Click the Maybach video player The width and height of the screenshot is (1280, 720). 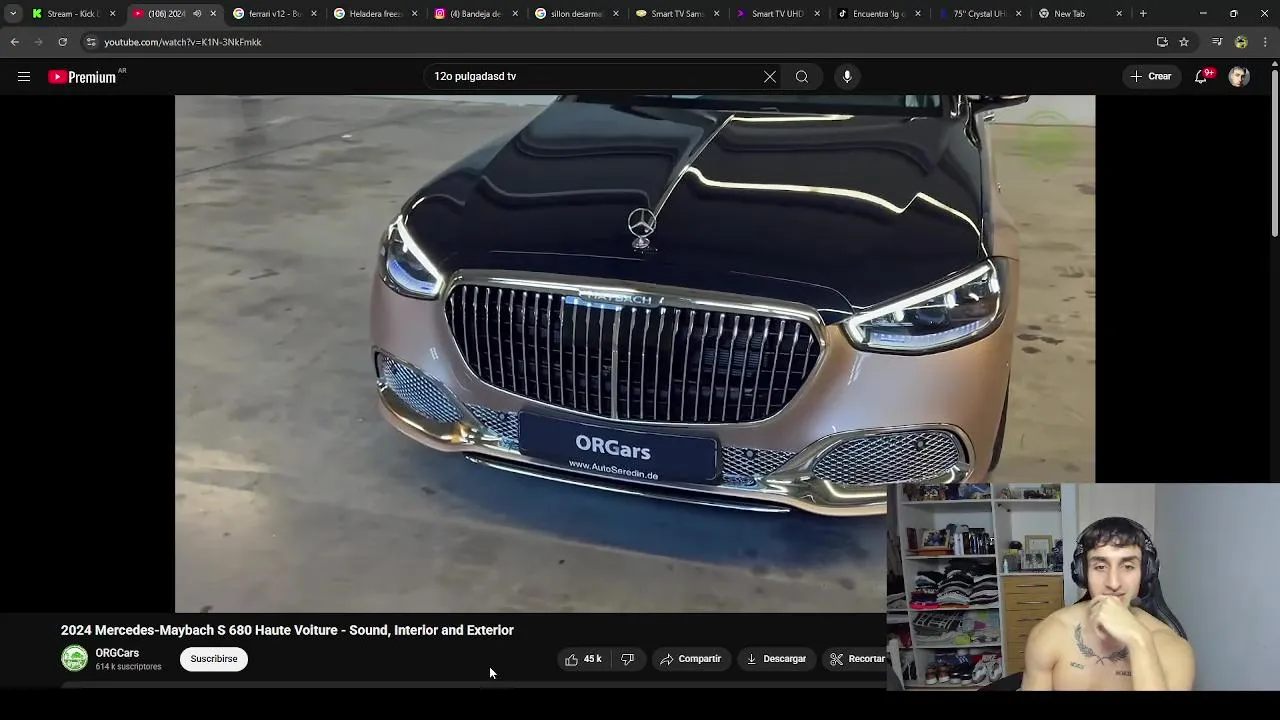click(635, 353)
